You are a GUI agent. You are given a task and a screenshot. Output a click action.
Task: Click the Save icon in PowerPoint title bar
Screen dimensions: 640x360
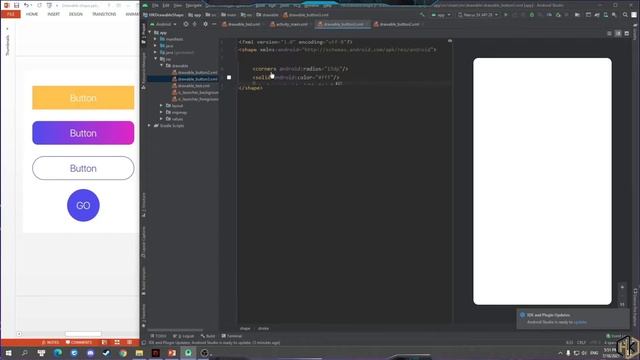tap(16, 5)
